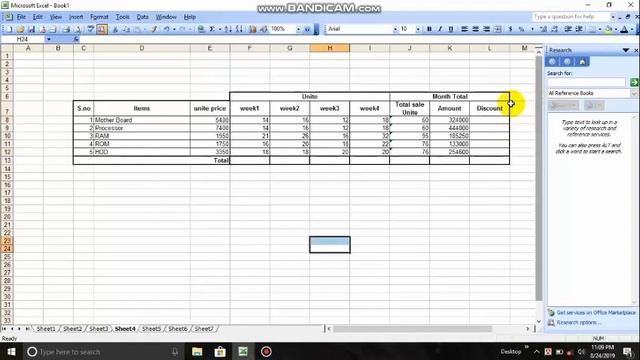Open the File menu
This screenshot has width=640, height=360.
(x=21, y=17)
